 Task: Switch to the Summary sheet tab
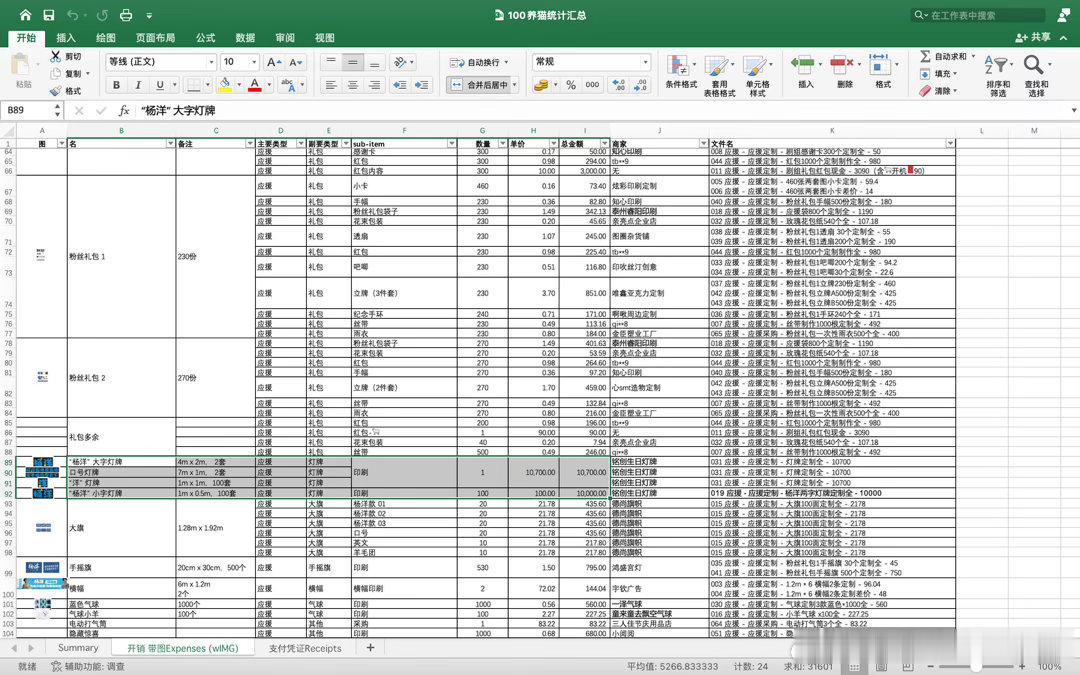pos(78,648)
